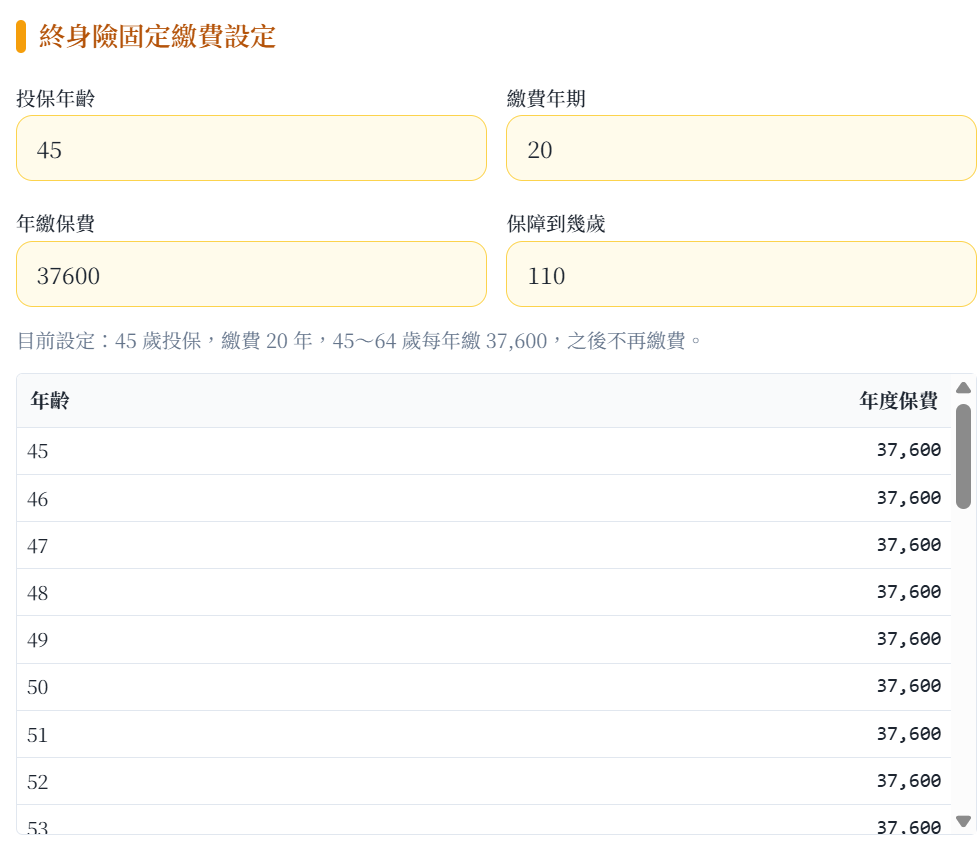Click the 繳費年期 input field
978x857 pixels.
click(x=741, y=148)
